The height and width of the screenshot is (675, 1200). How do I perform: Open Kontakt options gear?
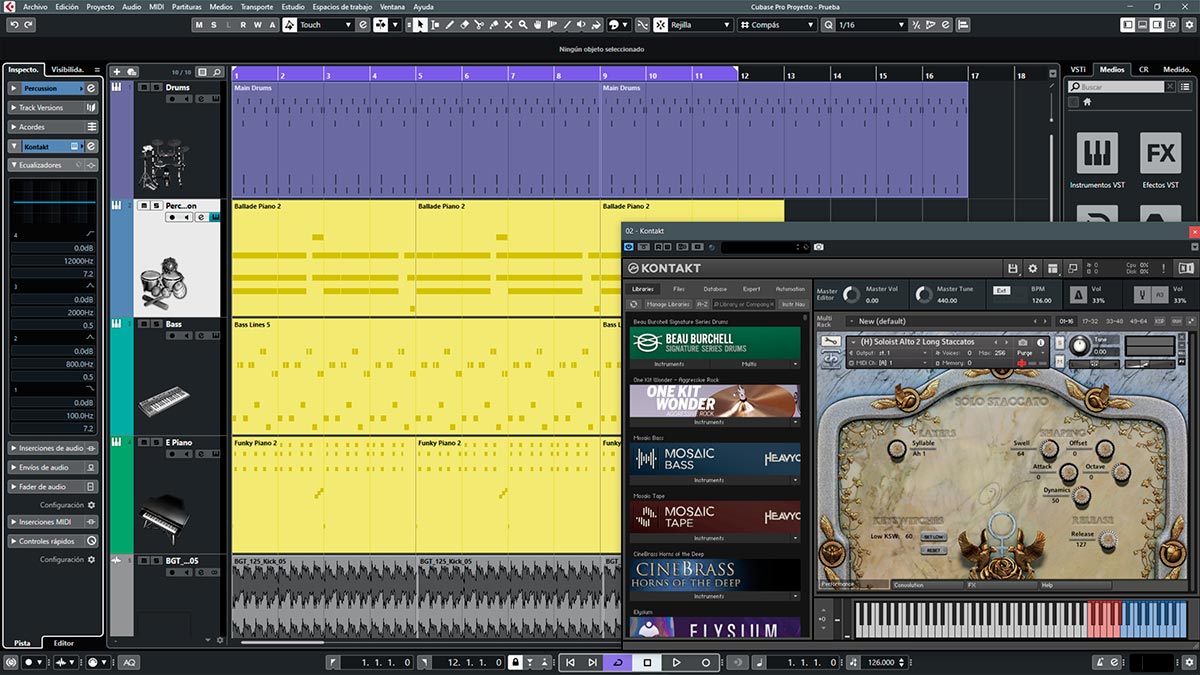pyautogui.click(x=1033, y=268)
